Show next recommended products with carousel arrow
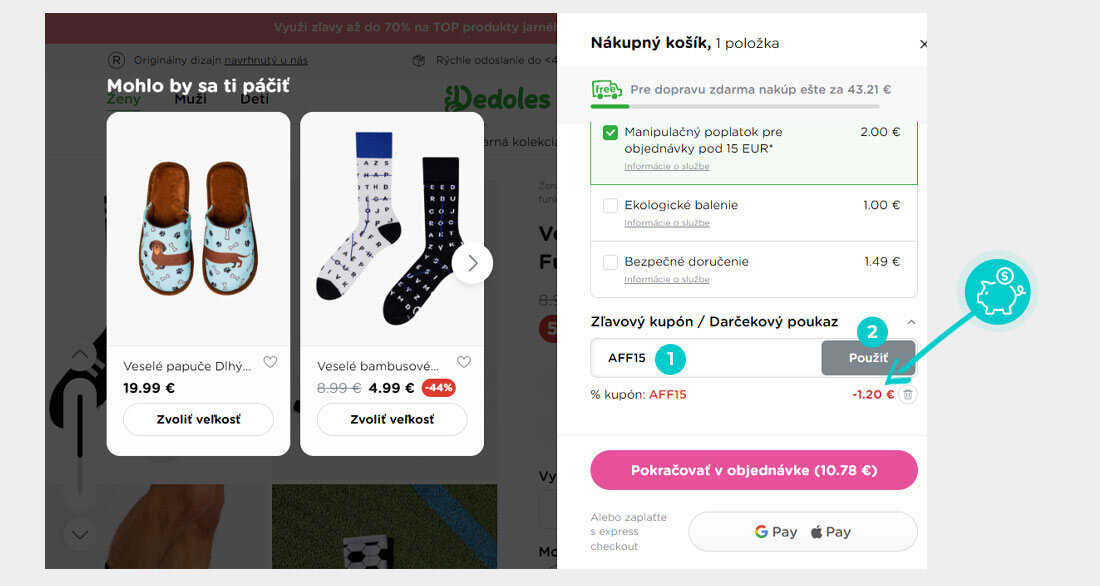This screenshot has width=1100, height=586. coord(472,263)
